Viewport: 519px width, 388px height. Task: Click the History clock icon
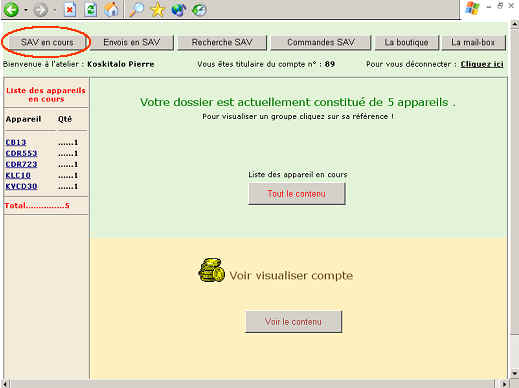tap(199, 10)
